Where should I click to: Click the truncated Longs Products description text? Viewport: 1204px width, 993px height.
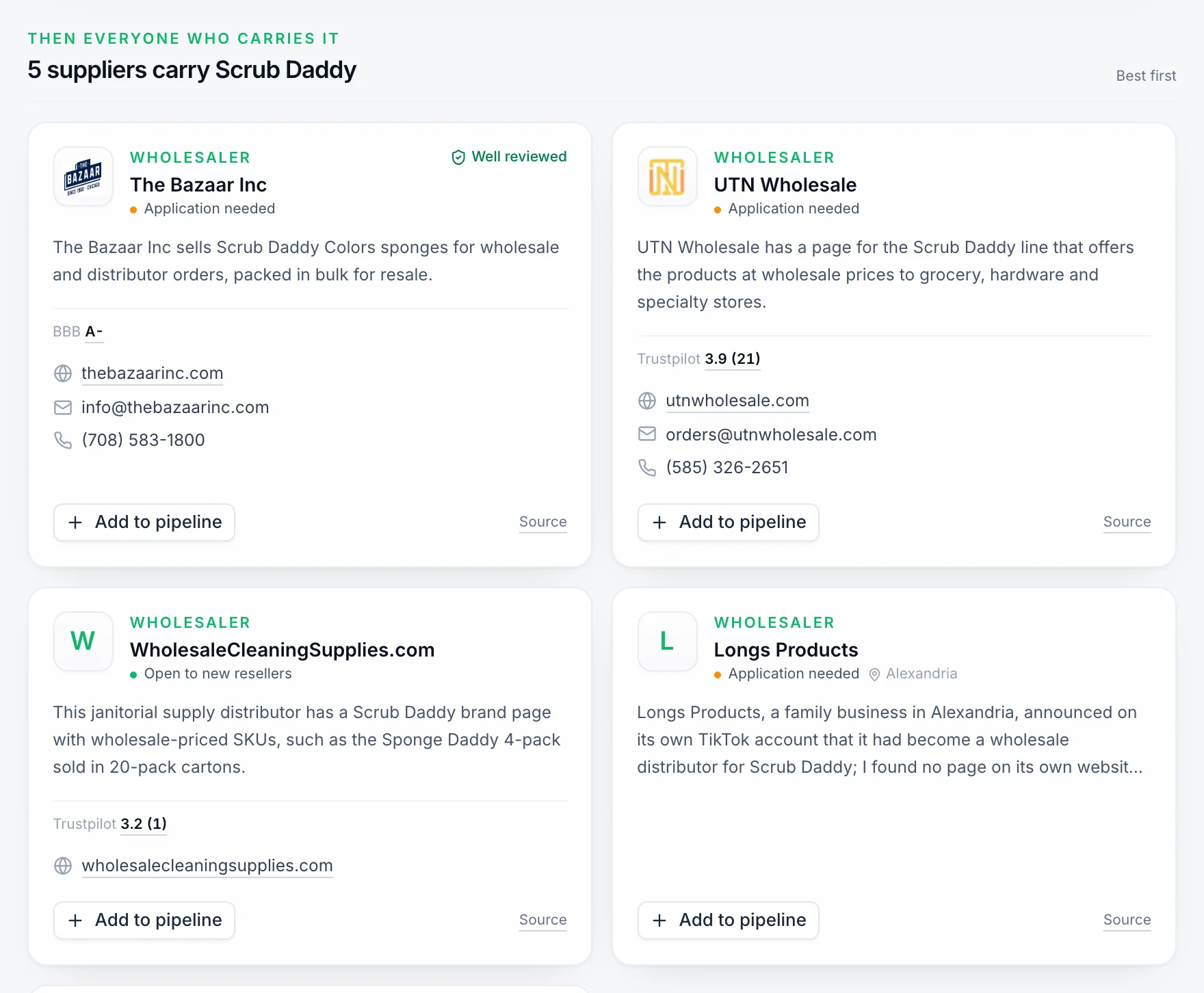coord(890,740)
